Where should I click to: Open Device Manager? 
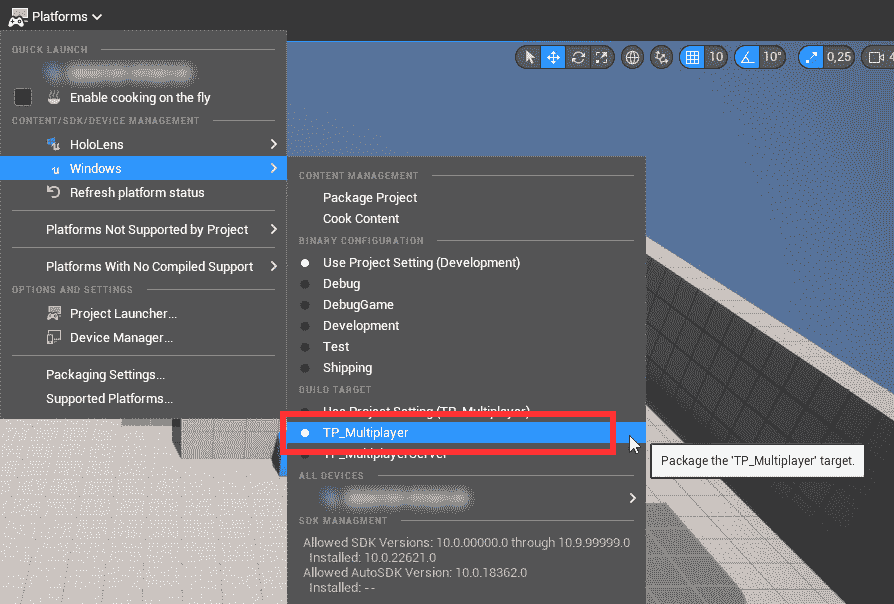click(143, 338)
